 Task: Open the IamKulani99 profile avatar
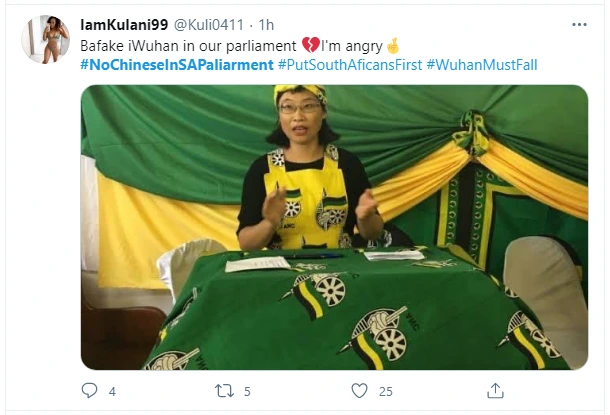tap(45, 40)
